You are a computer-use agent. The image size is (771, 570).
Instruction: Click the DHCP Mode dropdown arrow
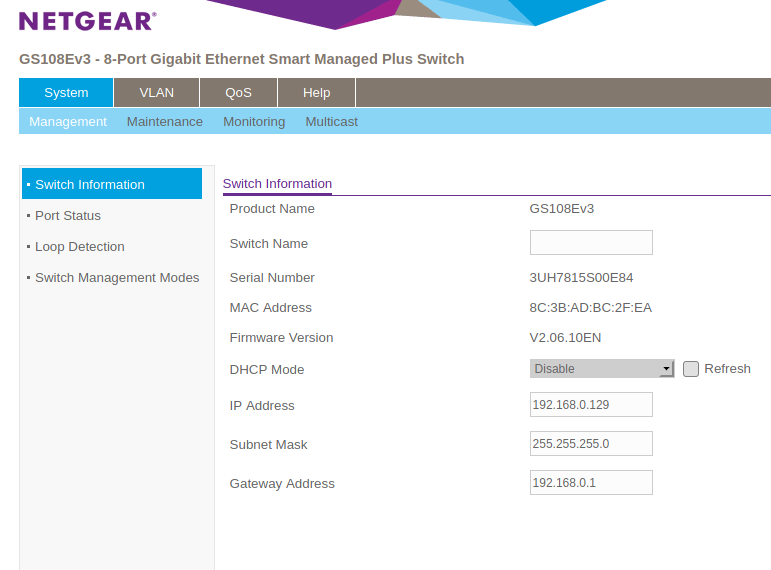pyautogui.click(x=667, y=369)
